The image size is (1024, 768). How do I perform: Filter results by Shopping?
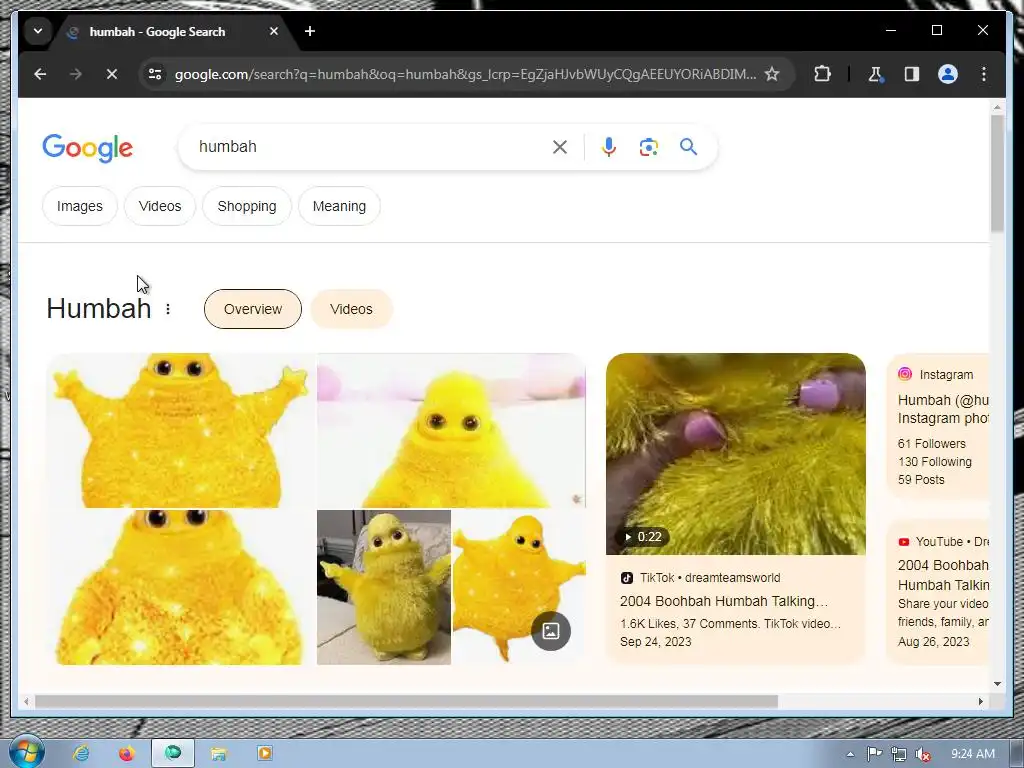tap(247, 206)
